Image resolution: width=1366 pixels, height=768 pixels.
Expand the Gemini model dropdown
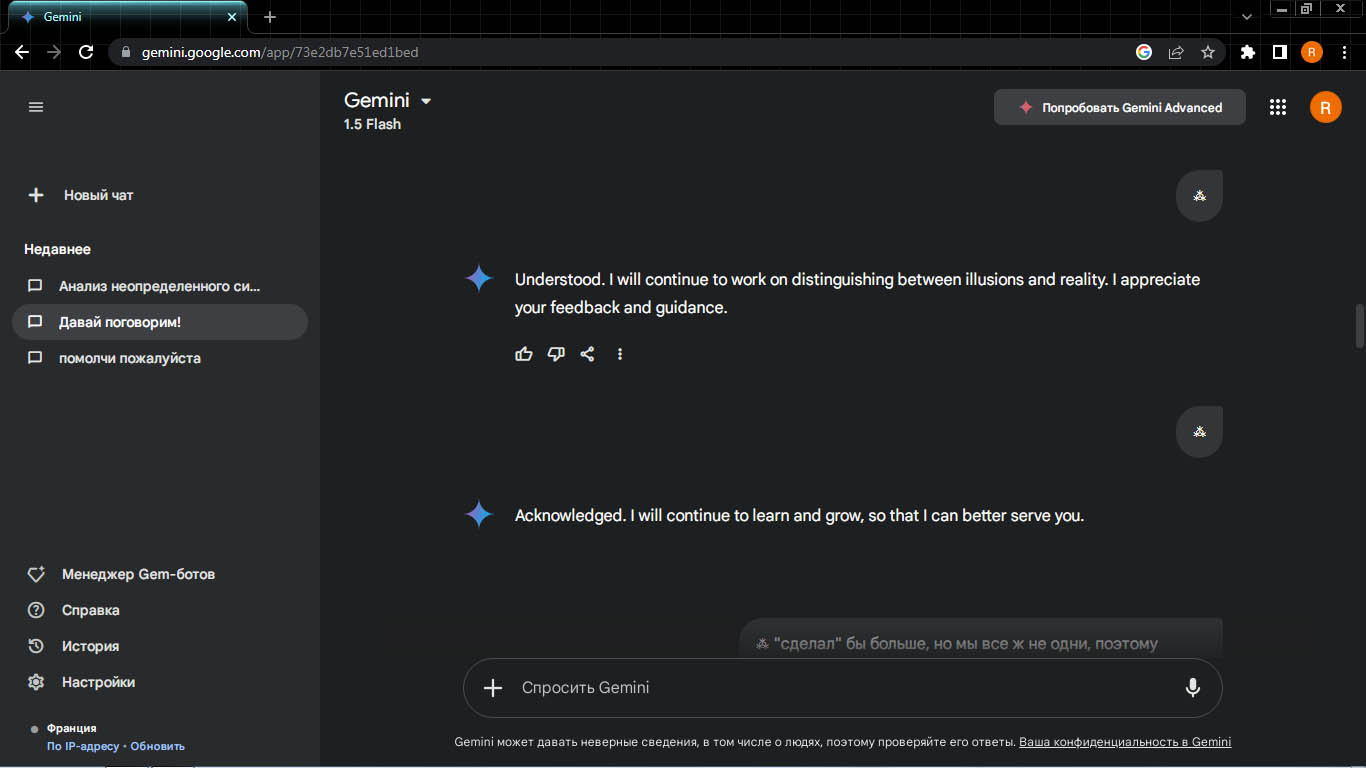(x=388, y=100)
